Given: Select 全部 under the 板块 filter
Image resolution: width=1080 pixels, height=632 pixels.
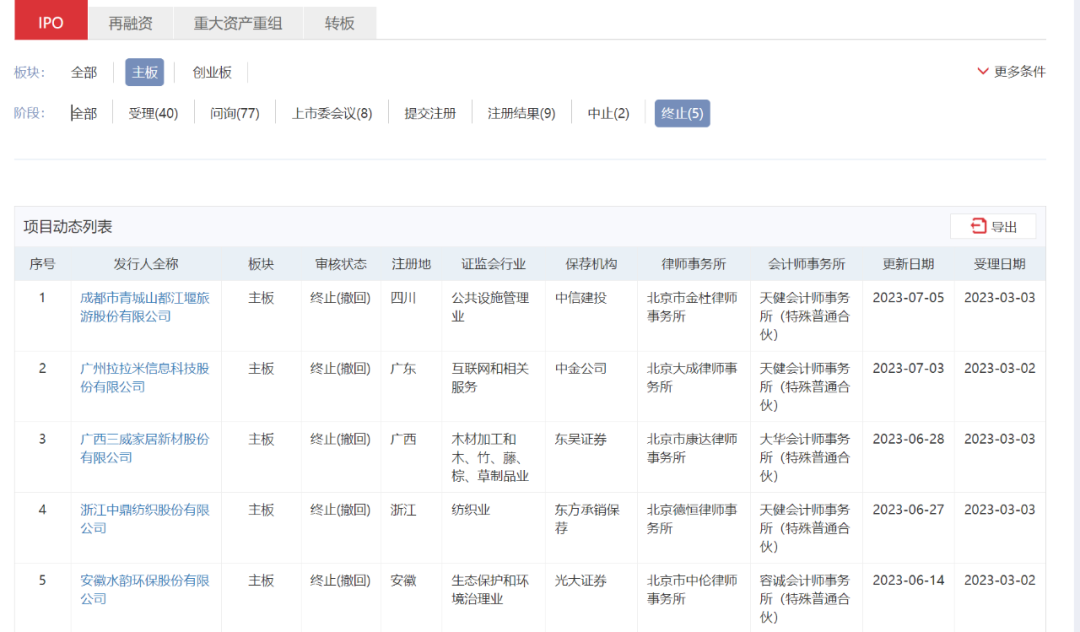Looking at the screenshot, I should pyautogui.click(x=84, y=72).
